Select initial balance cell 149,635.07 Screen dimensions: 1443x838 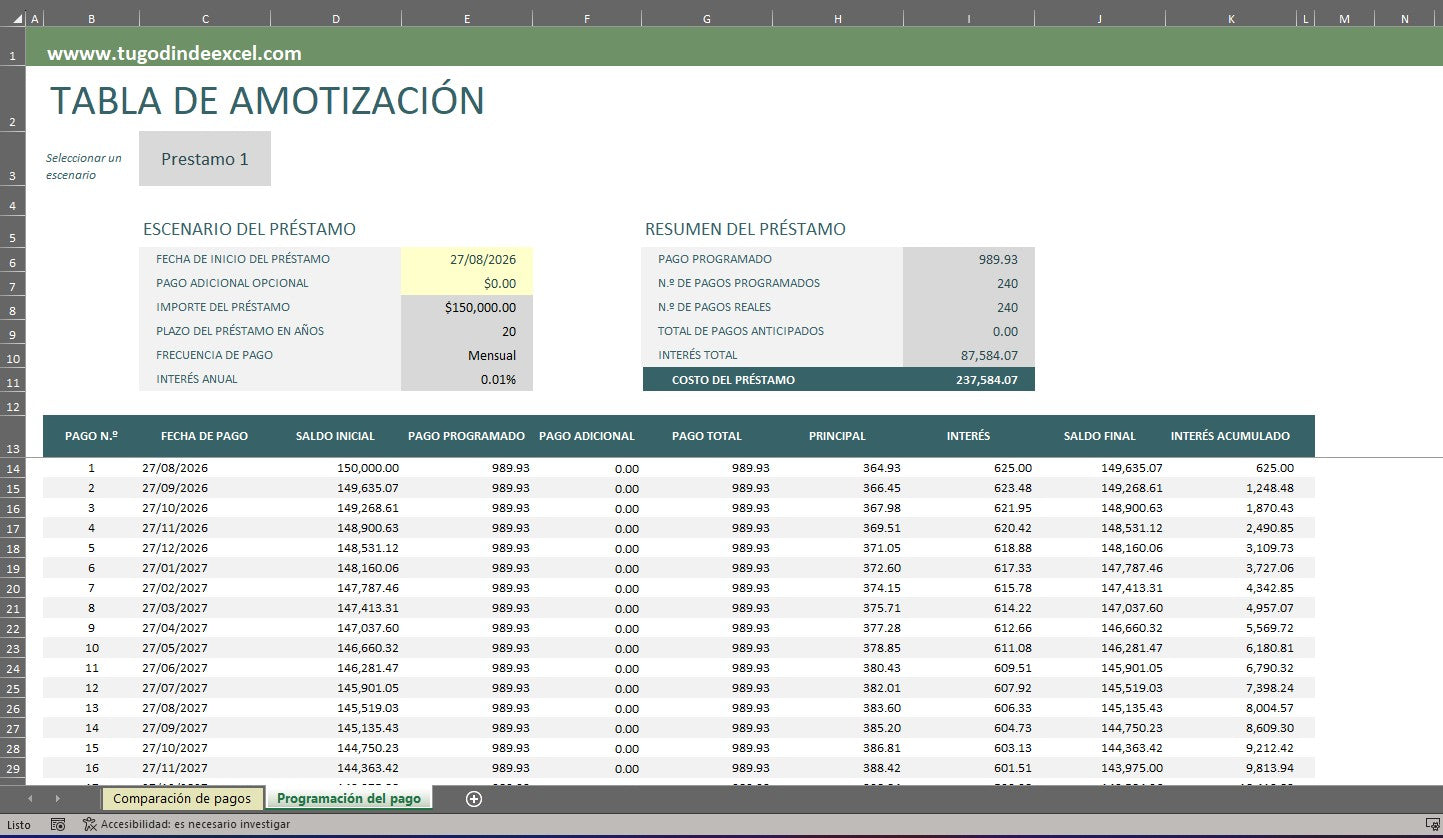(x=336, y=488)
